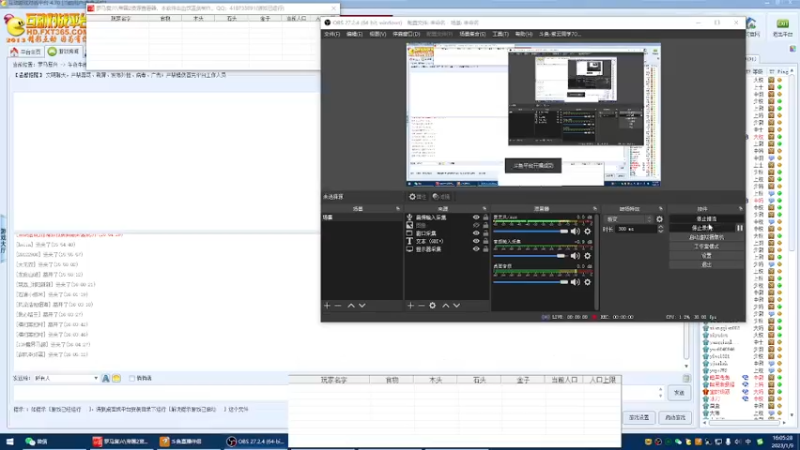Lock the 显示器采集 source
The height and width of the screenshot is (450, 800).
click(486, 249)
